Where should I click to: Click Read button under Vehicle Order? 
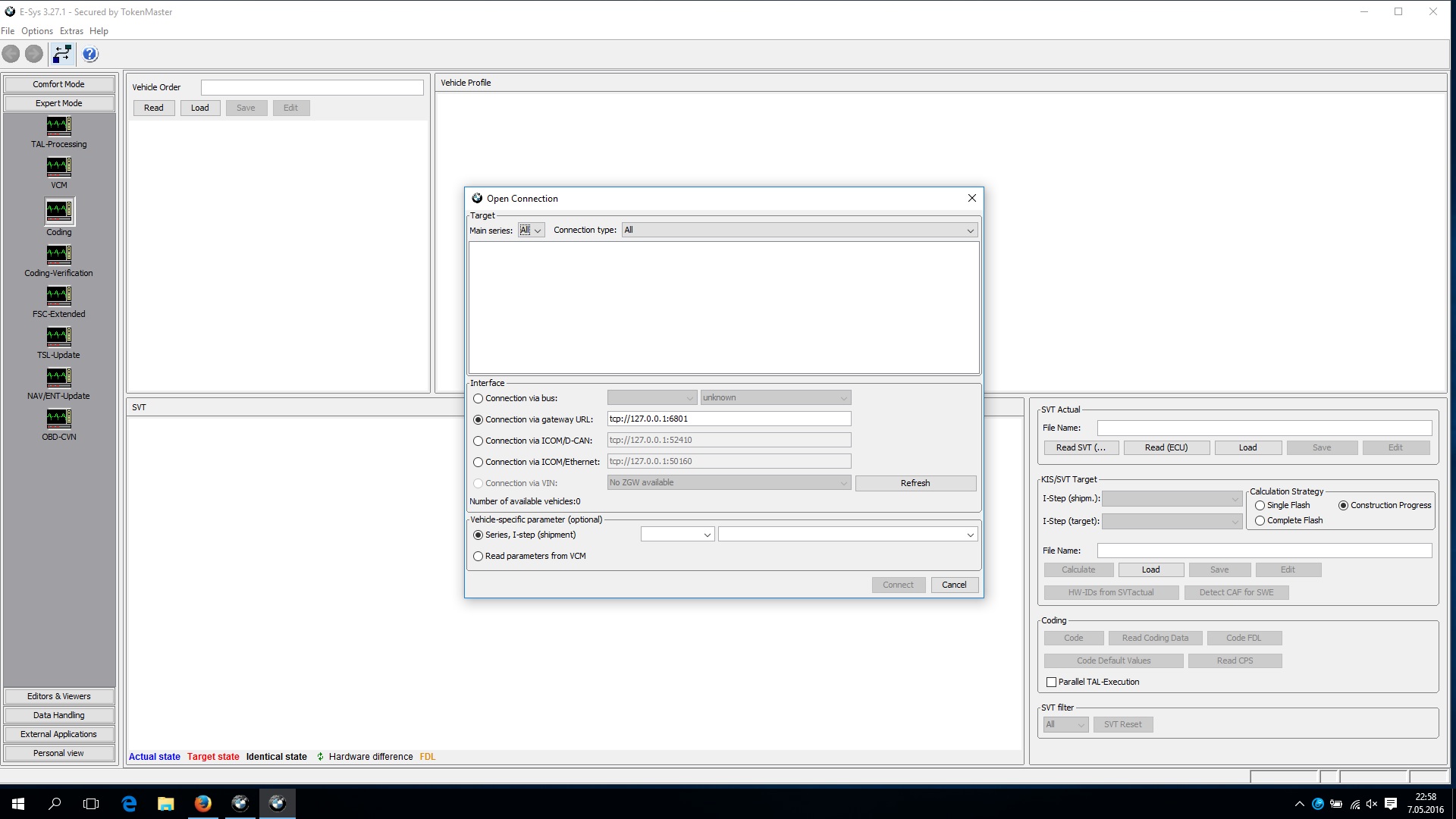coord(154,108)
